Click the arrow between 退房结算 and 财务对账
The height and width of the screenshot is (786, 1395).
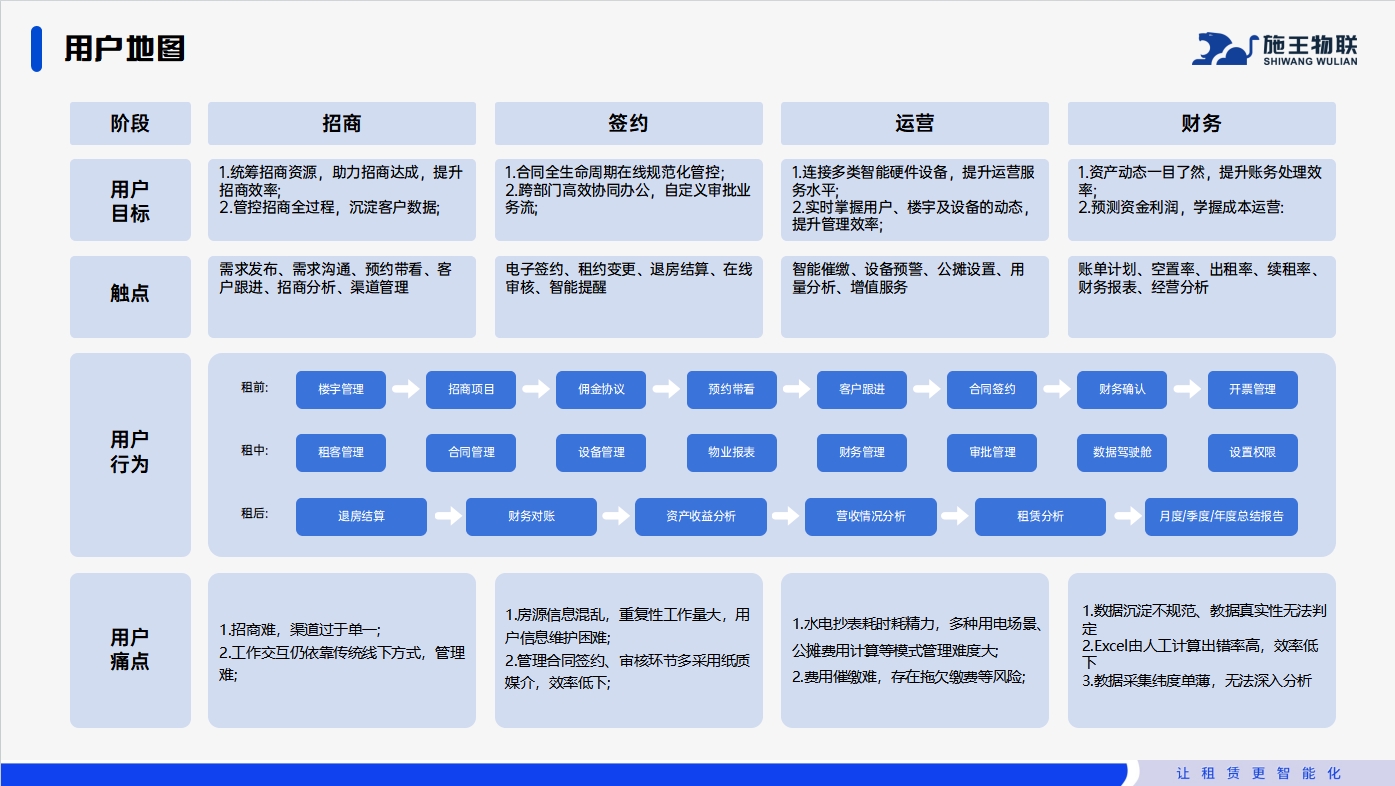pyautogui.click(x=449, y=516)
